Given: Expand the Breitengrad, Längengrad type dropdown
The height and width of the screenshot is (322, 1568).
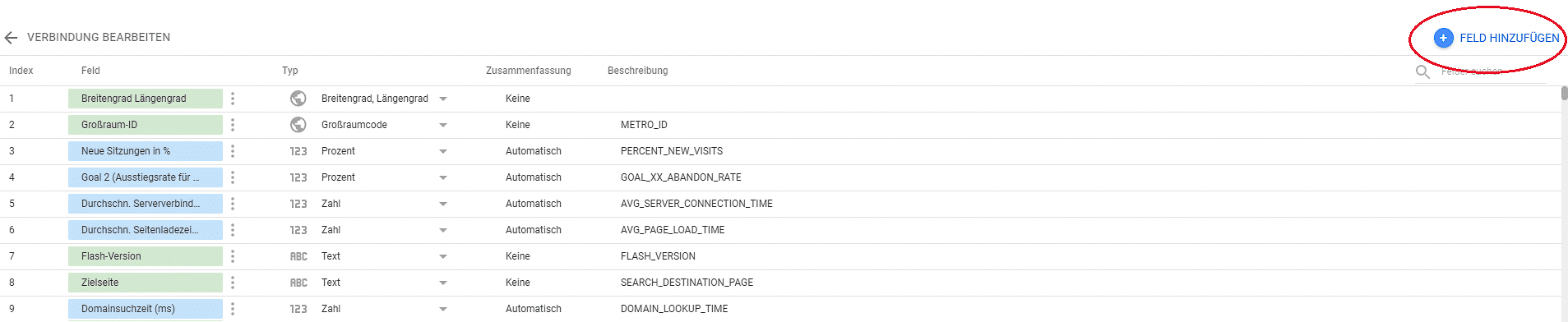Looking at the screenshot, I should [443, 99].
